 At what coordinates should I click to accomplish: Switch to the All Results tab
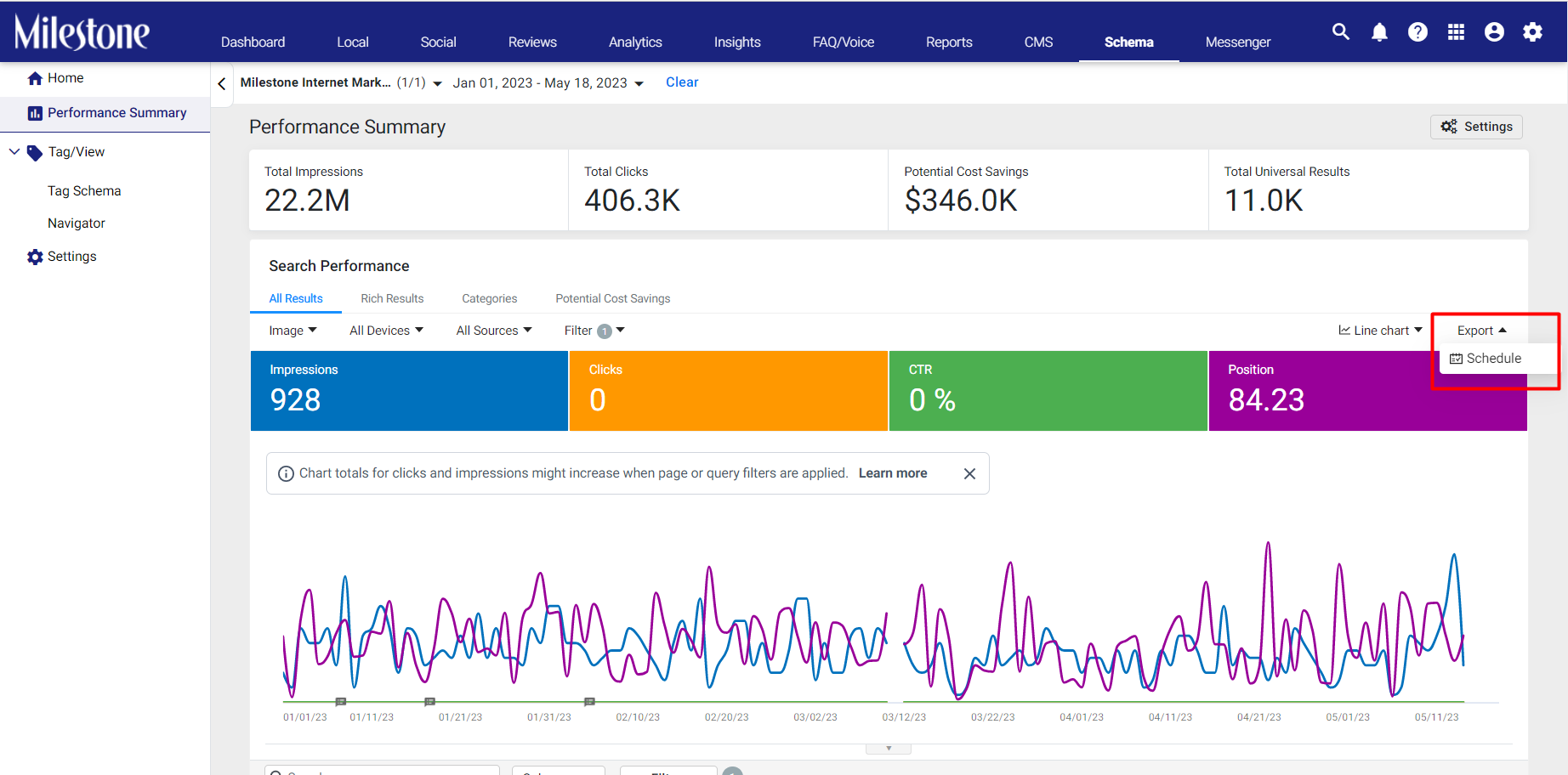296,298
